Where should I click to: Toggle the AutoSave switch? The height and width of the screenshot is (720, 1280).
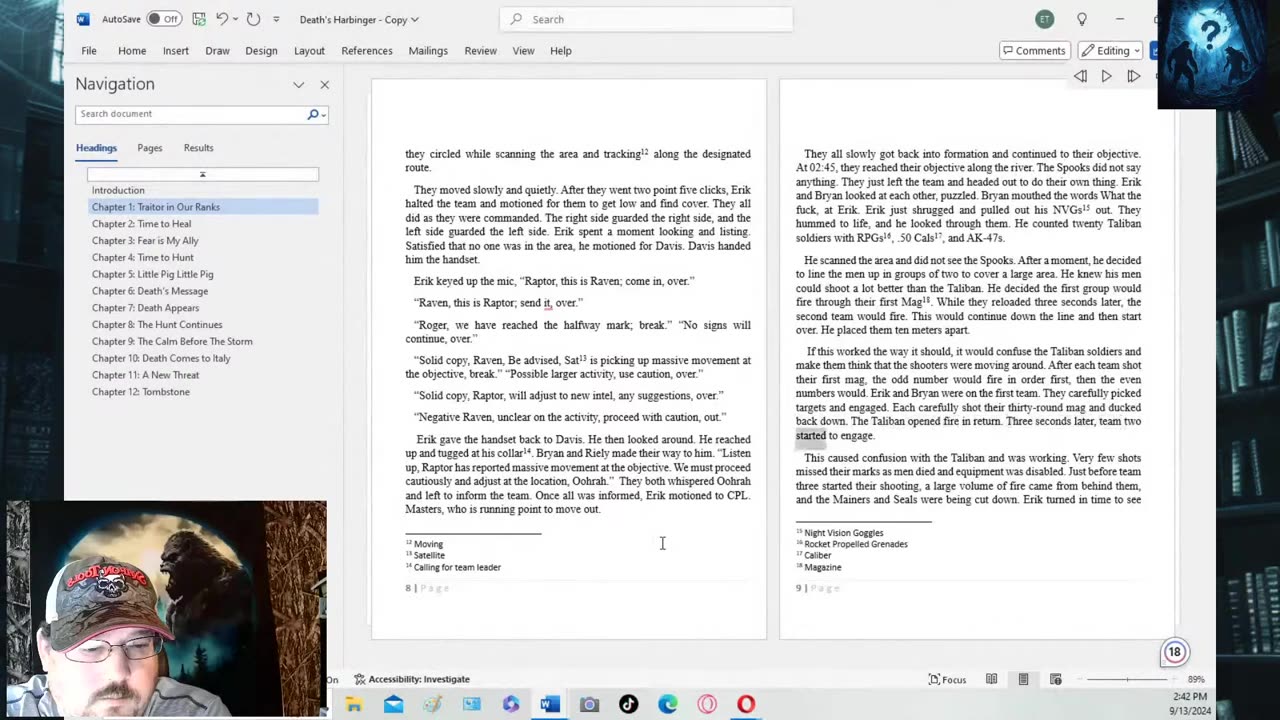point(162,19)
